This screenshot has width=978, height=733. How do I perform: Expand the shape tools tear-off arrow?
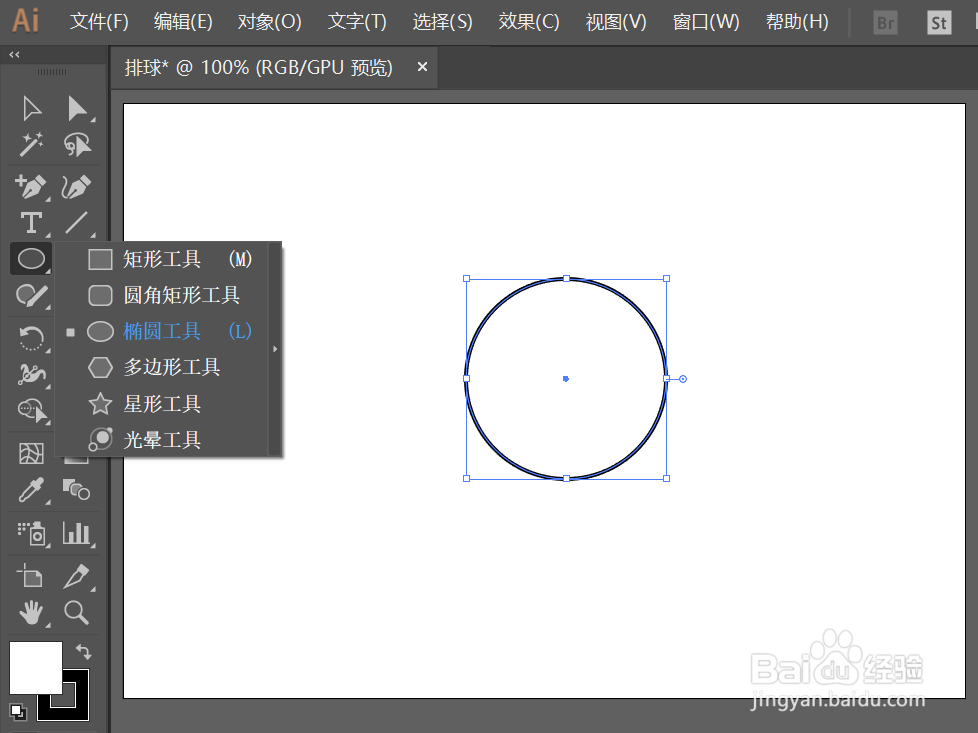274,349
